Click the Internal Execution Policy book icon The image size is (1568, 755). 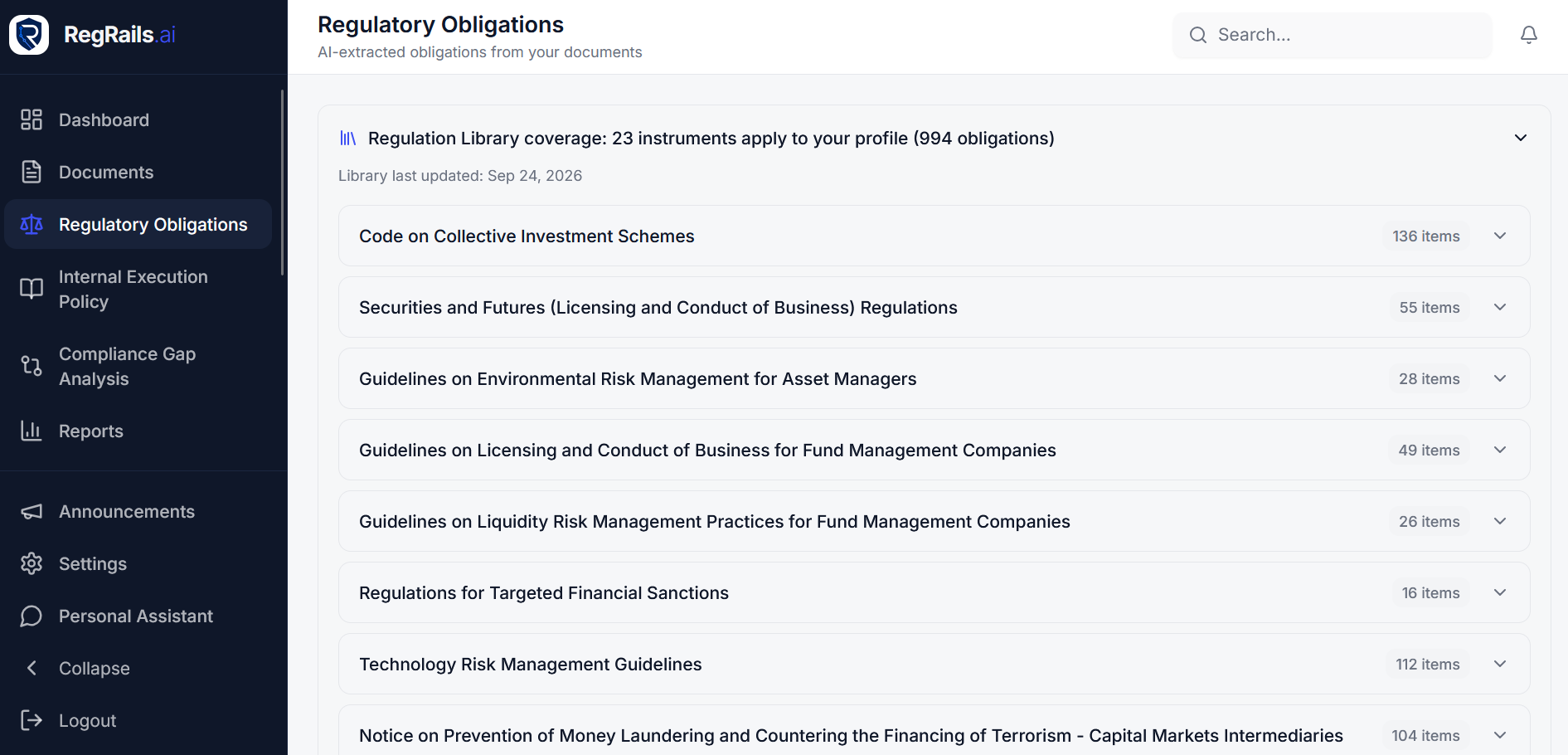(x=32, y=289)
